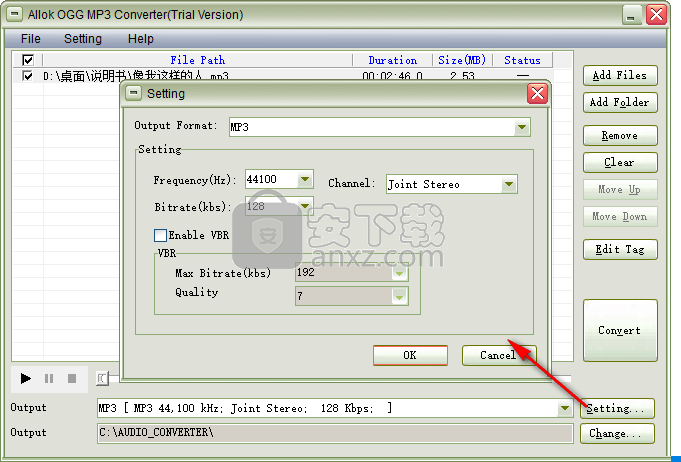Click the Status column header
681x462 pixels.
[x=522, y=60]
